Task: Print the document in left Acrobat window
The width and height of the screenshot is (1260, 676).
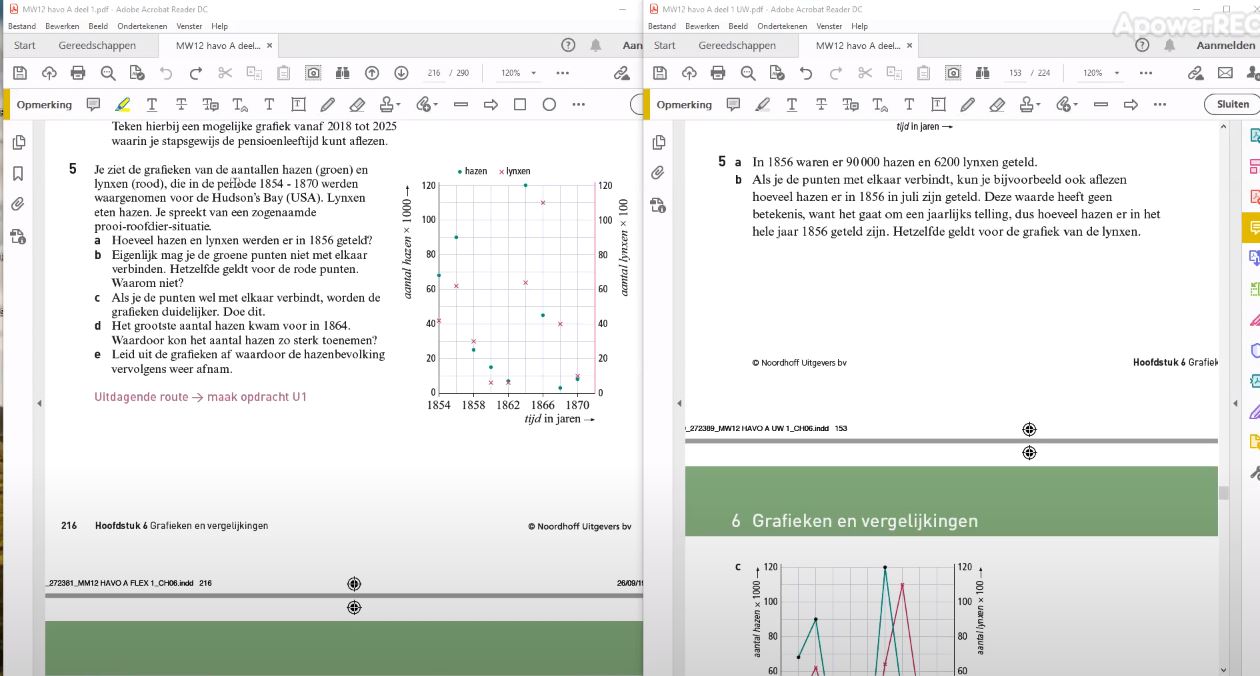Action: click(x=78, y=73)
